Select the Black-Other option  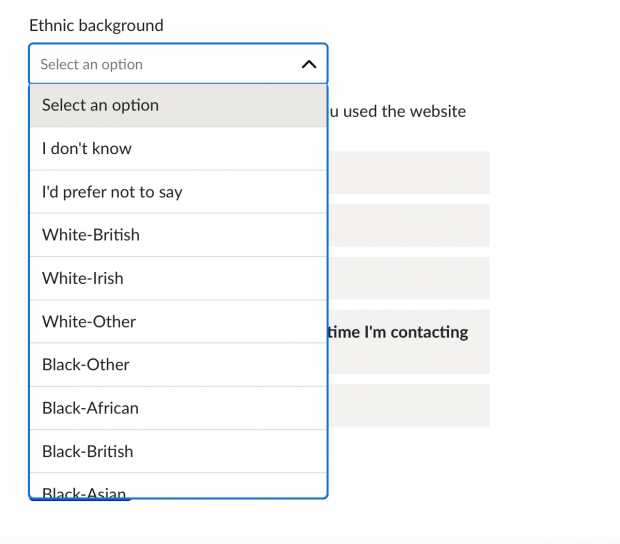click(178, 365)
